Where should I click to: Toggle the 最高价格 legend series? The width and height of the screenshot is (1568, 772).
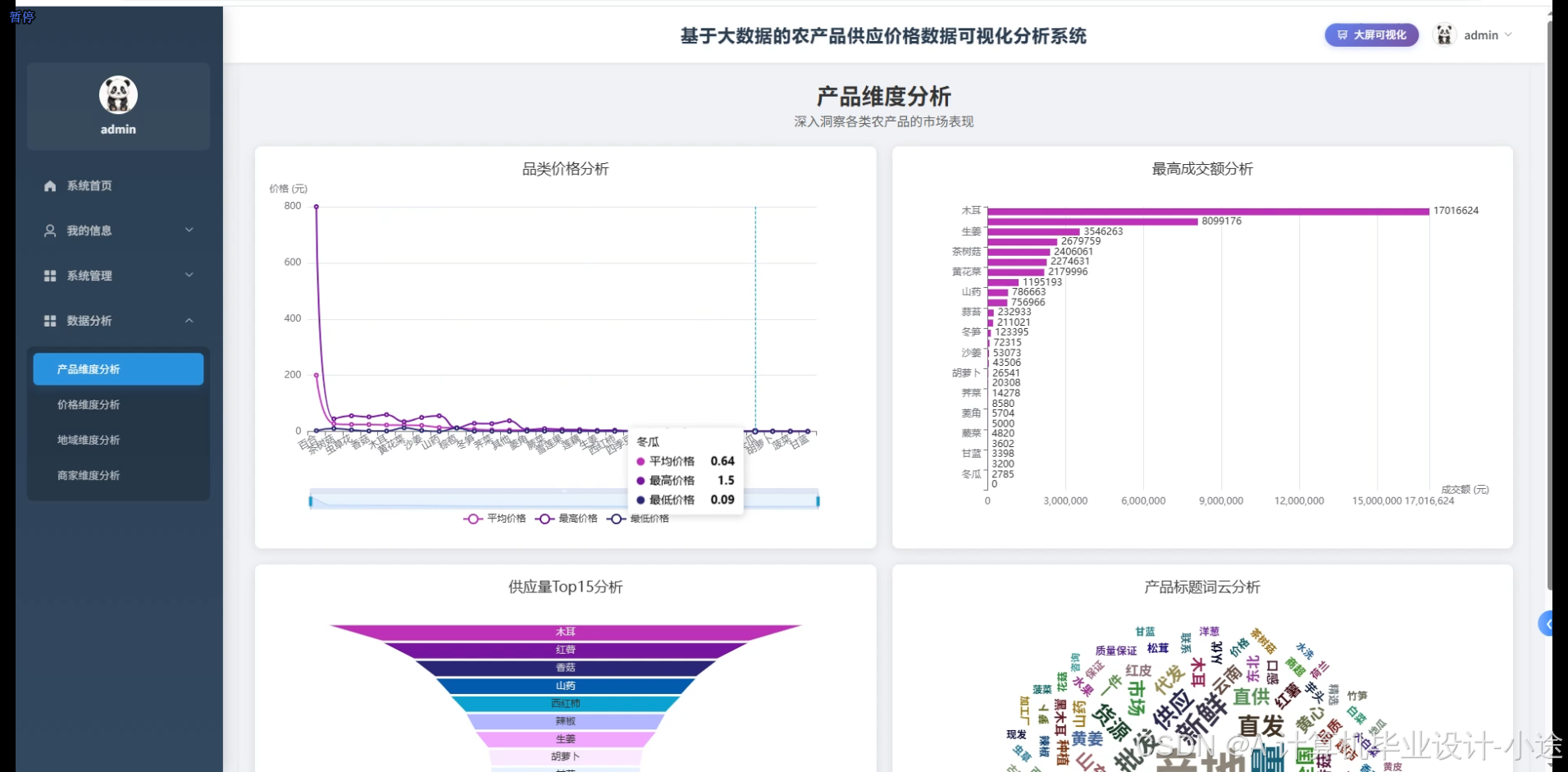coord(566,518)
